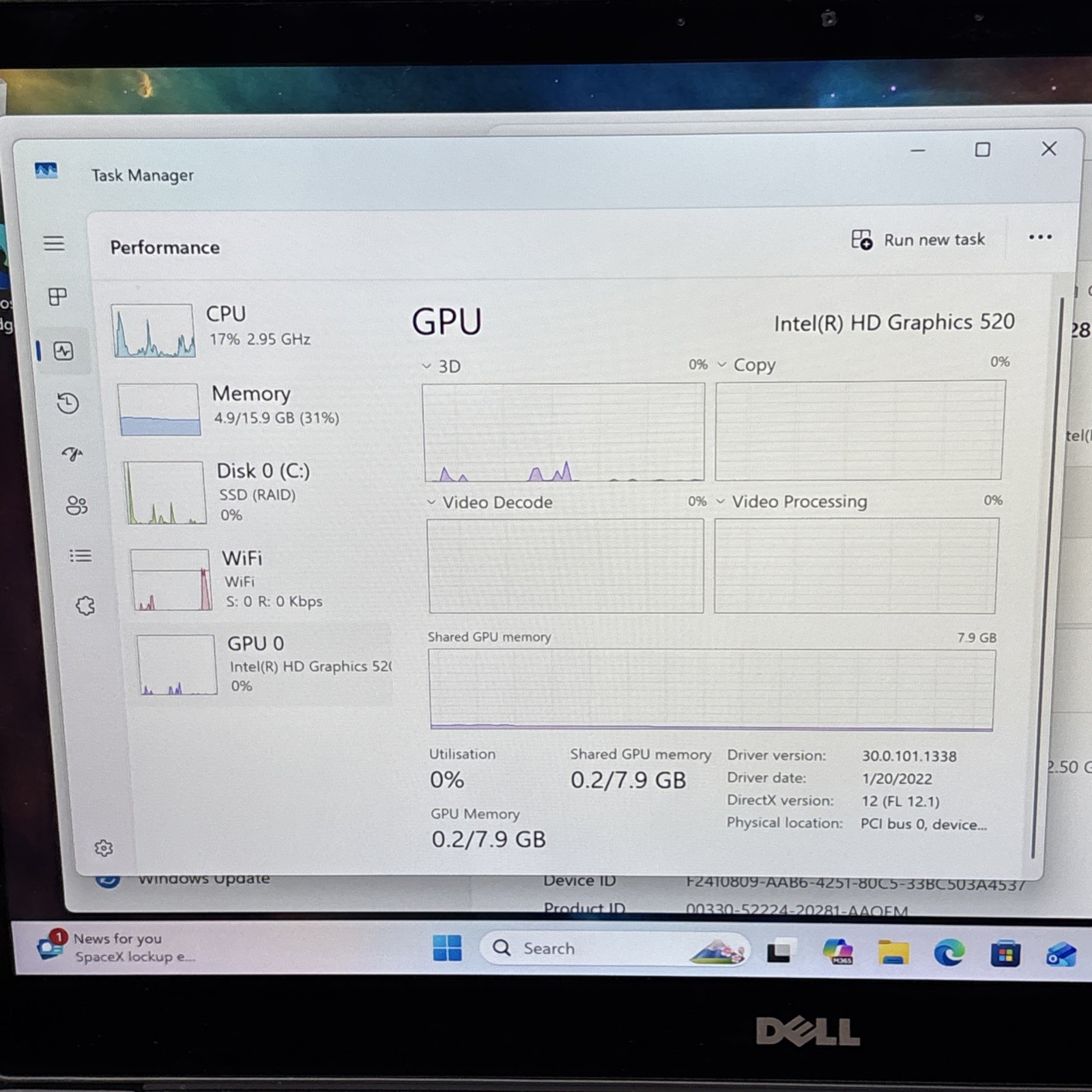Screen dimensions: 1092x1092
Task: Open Task View icon on taskbar
Action: [781, 951]
